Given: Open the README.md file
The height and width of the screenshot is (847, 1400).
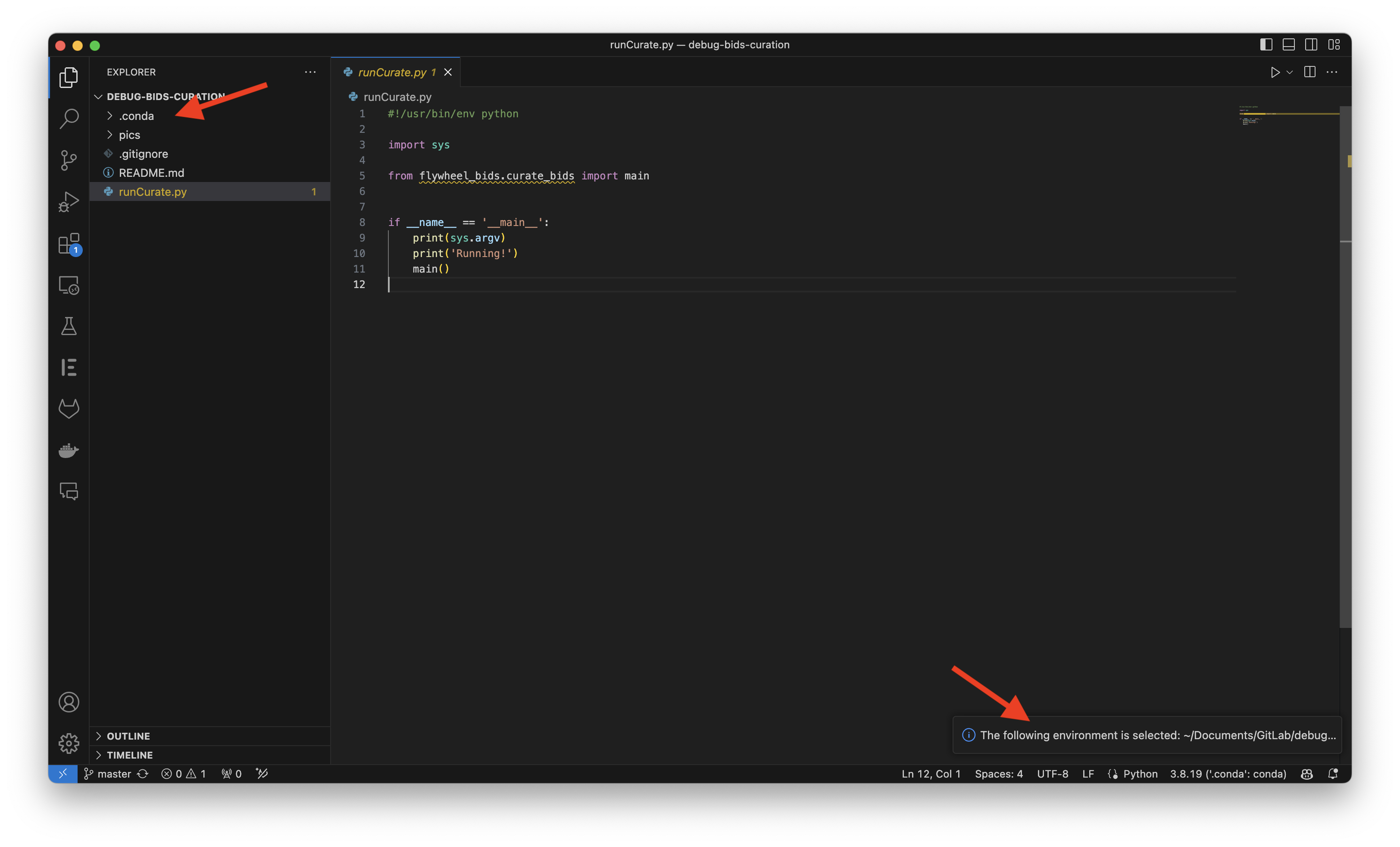Looking at the screenshot, I should click(x=209, y=173).
